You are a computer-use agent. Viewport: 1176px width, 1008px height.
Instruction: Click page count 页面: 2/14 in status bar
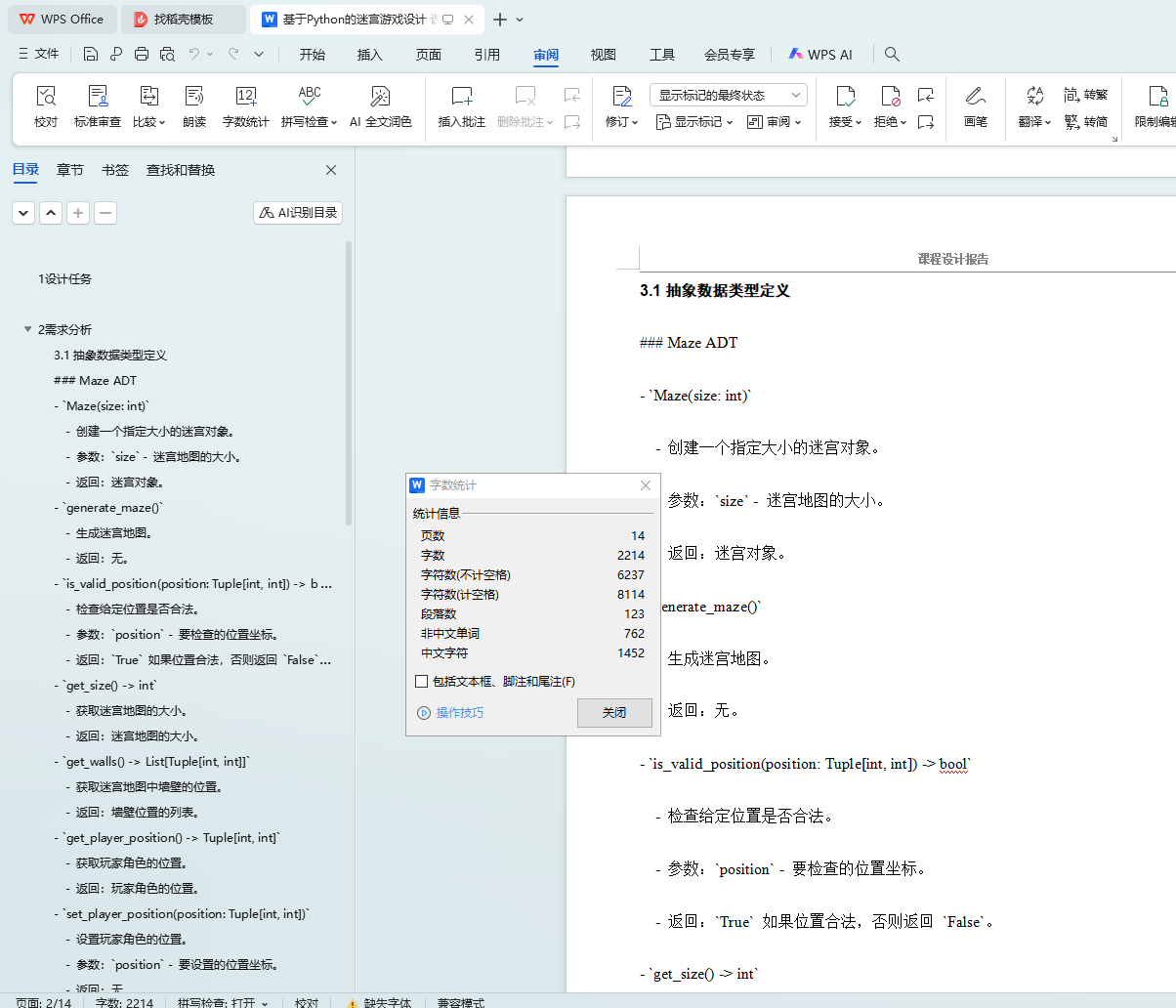(x=45, y=1002)
